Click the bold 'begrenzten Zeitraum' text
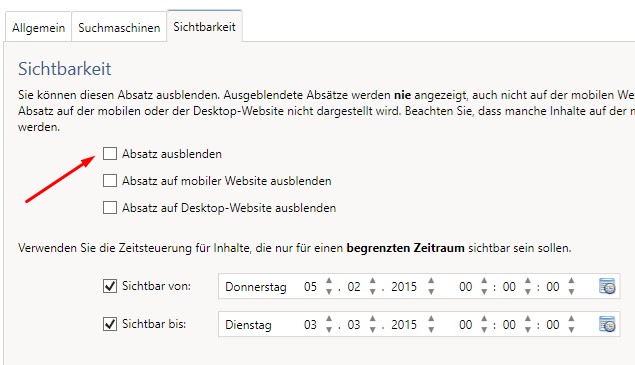The width and height of the screenshot is (635, 365). click(x=405, y=248)
